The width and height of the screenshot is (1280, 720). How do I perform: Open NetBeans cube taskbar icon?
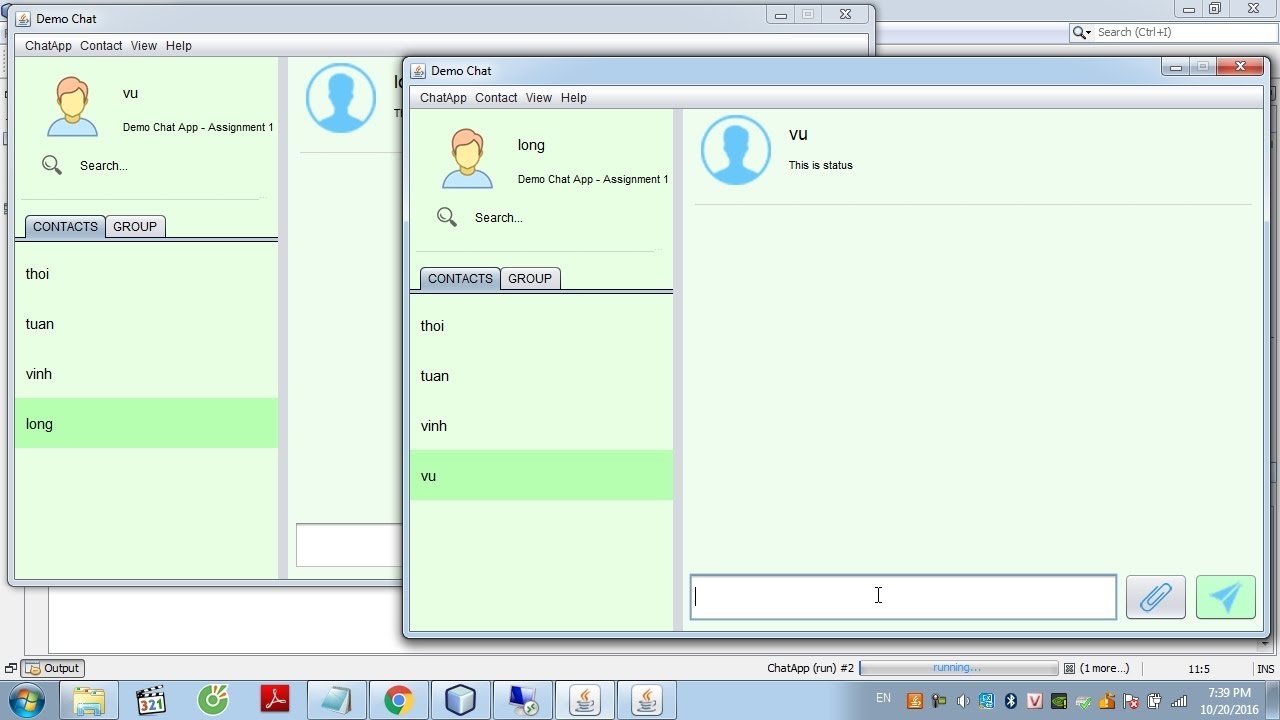[x=460, y=699]
